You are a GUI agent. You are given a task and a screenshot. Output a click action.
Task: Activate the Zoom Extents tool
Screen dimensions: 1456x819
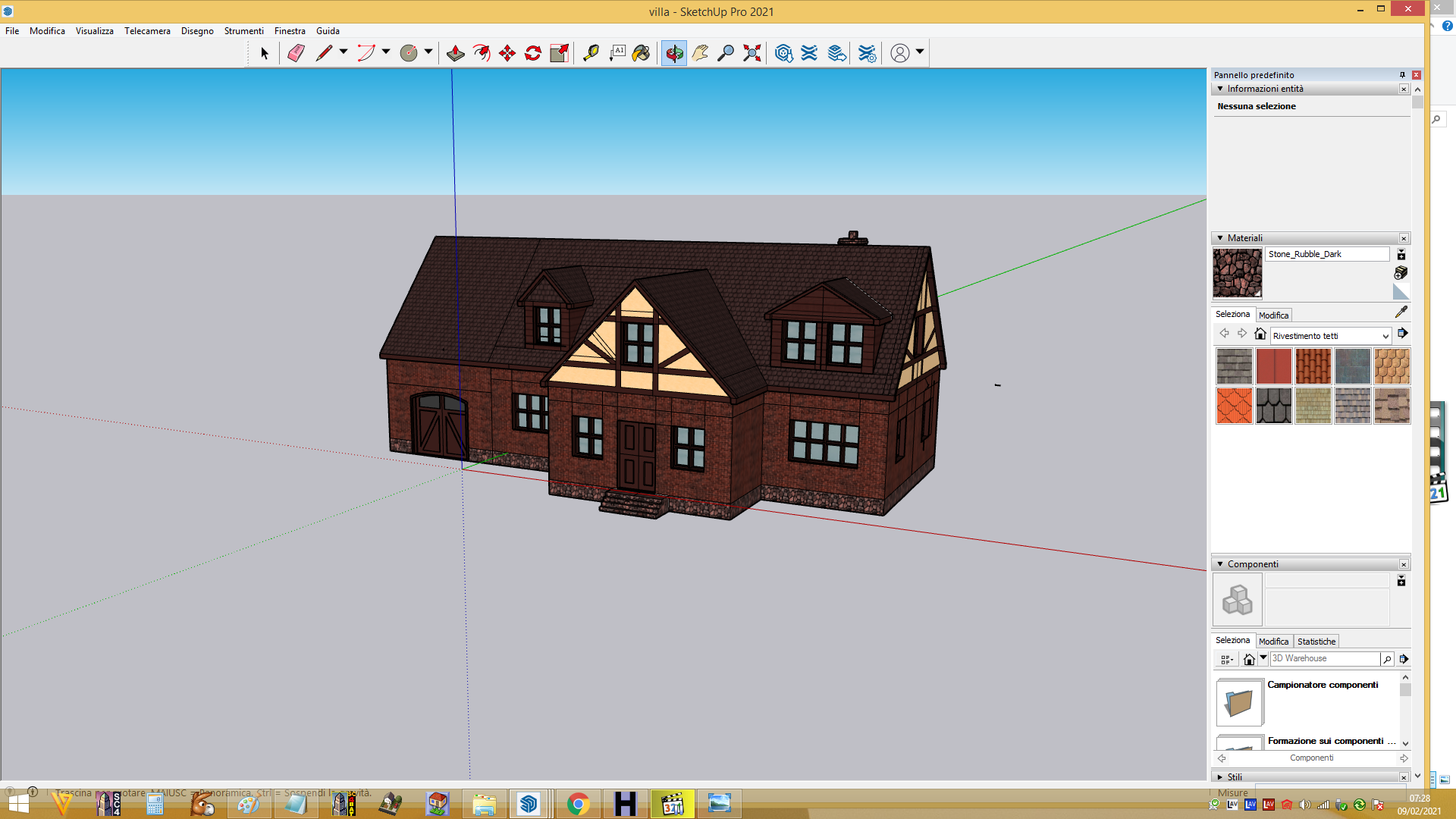click(x=752, y=53)
